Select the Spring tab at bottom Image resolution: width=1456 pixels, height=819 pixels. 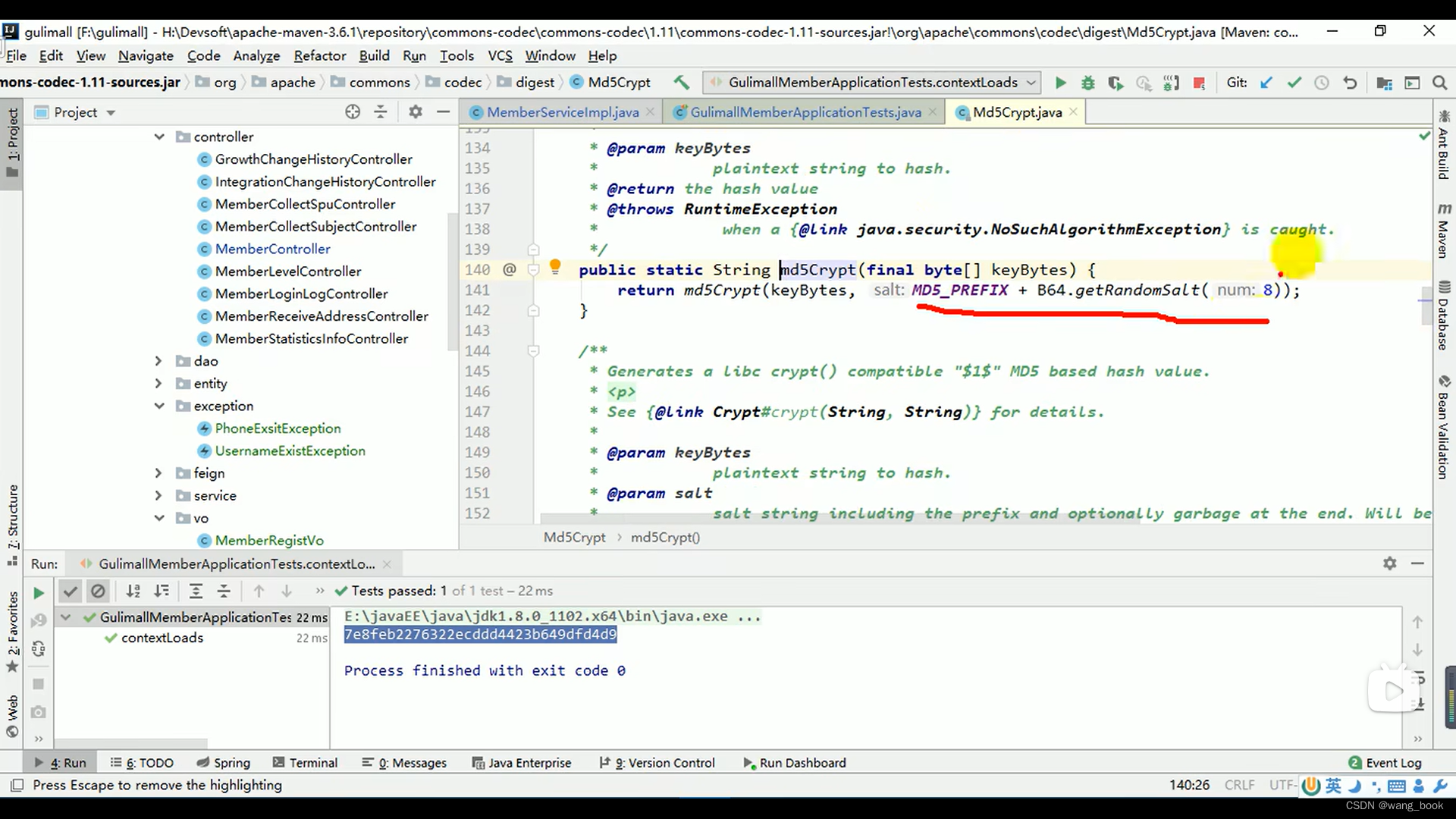(x=232, y=762)
